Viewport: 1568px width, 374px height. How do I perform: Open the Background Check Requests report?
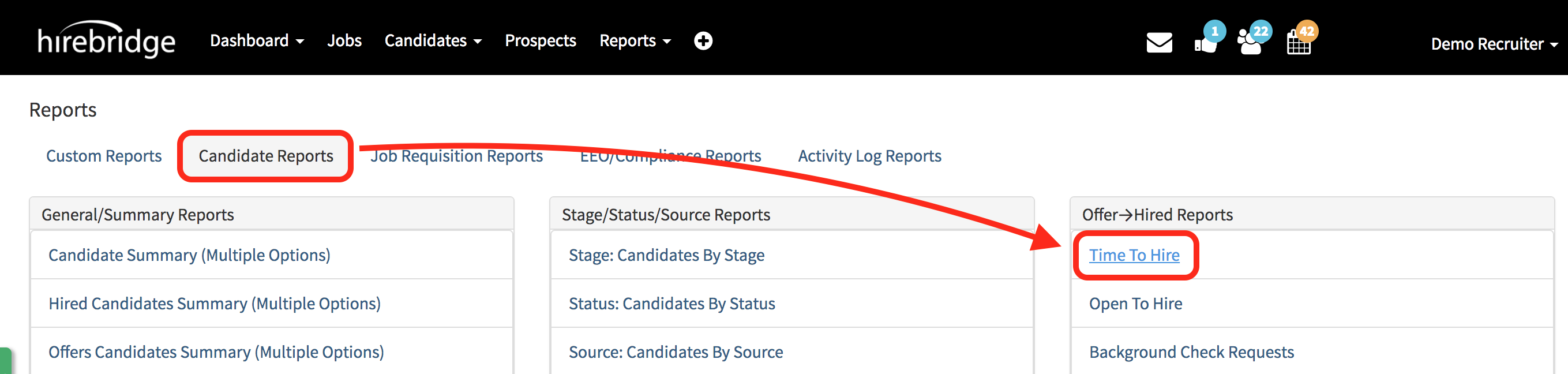click(x=1191, y=352)
